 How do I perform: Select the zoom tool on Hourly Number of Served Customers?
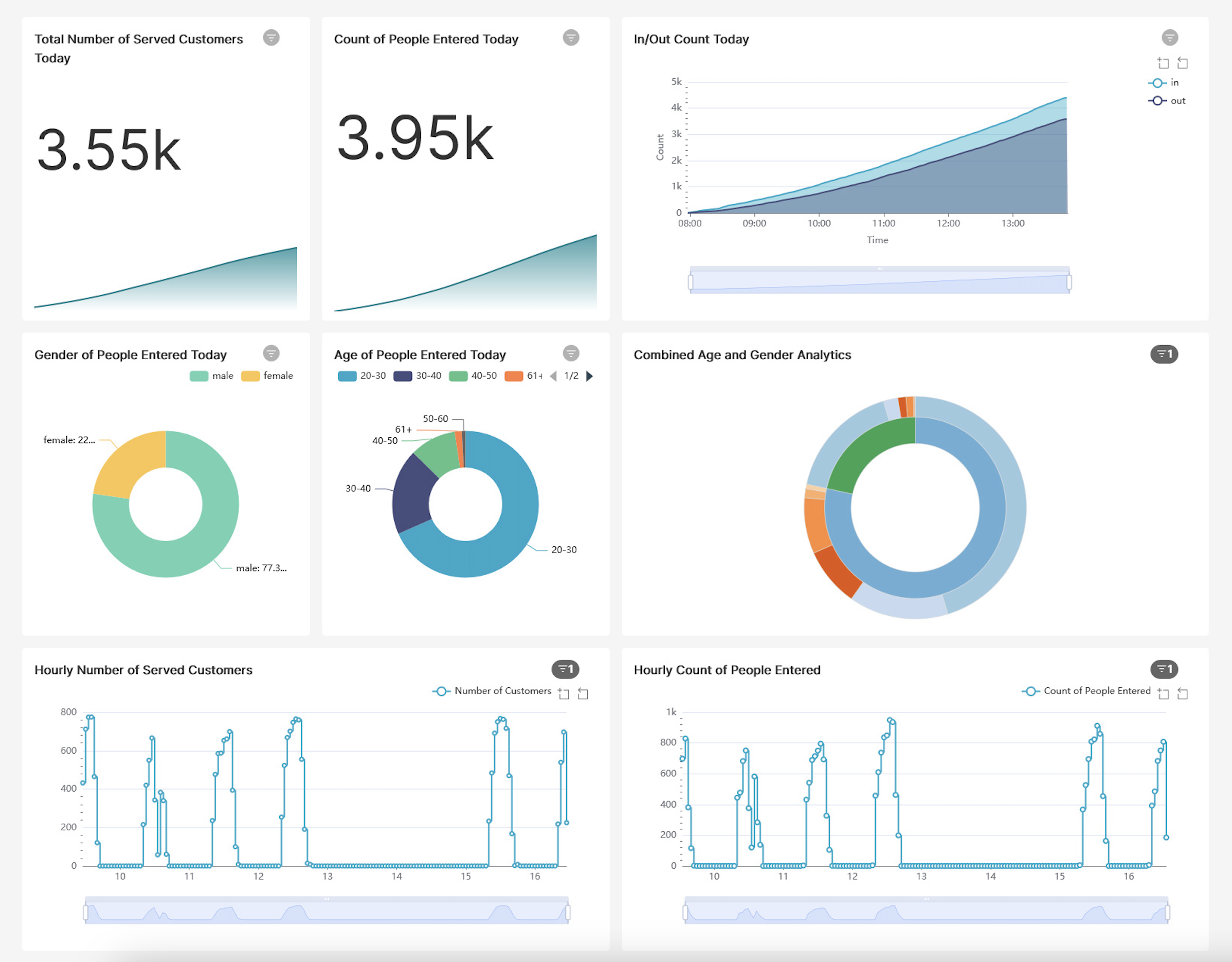[x=564, y=693]
